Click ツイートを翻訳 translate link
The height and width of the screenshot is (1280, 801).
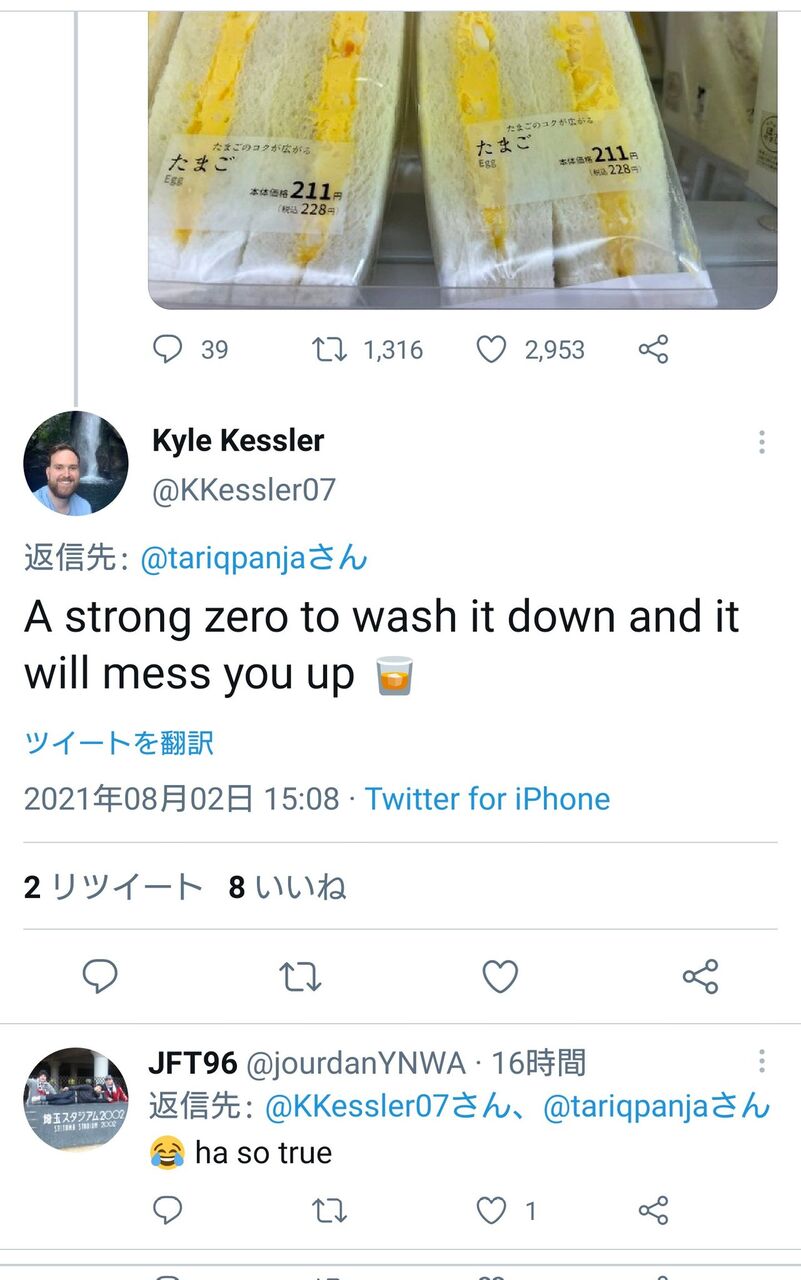pos(118,743)
